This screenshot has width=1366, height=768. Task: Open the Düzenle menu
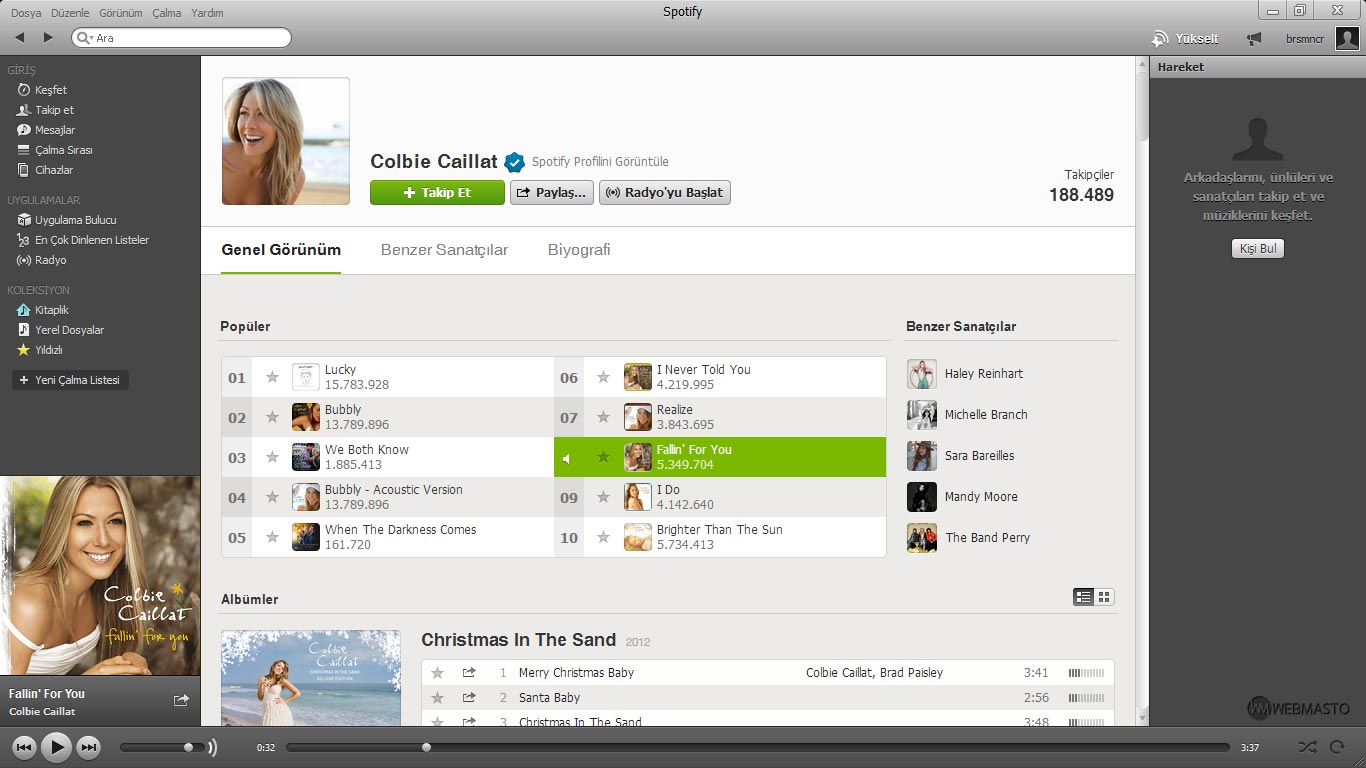pyautogui.click(x=71, y=13)
